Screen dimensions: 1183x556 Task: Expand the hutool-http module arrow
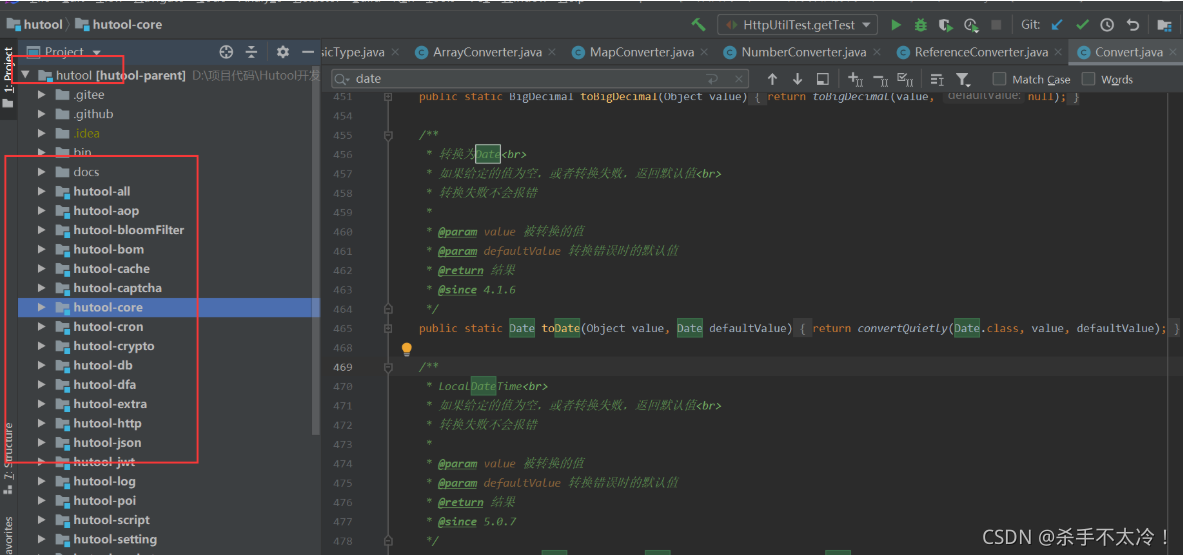(41, 423)
